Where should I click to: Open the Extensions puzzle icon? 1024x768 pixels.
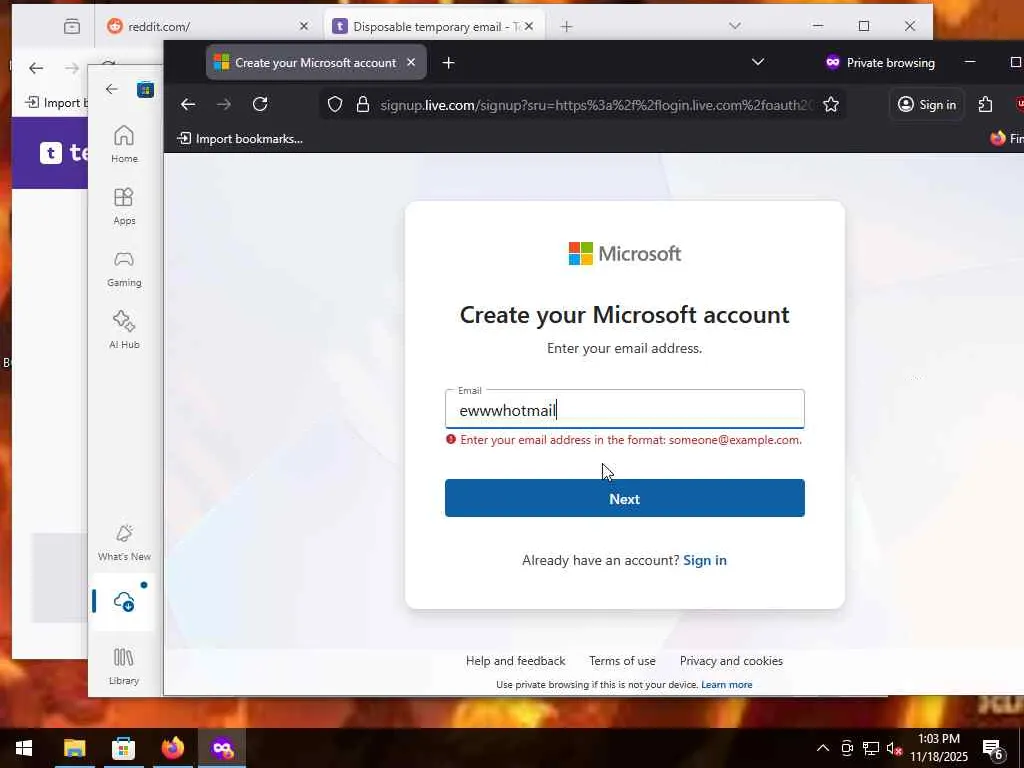[985, 104]
